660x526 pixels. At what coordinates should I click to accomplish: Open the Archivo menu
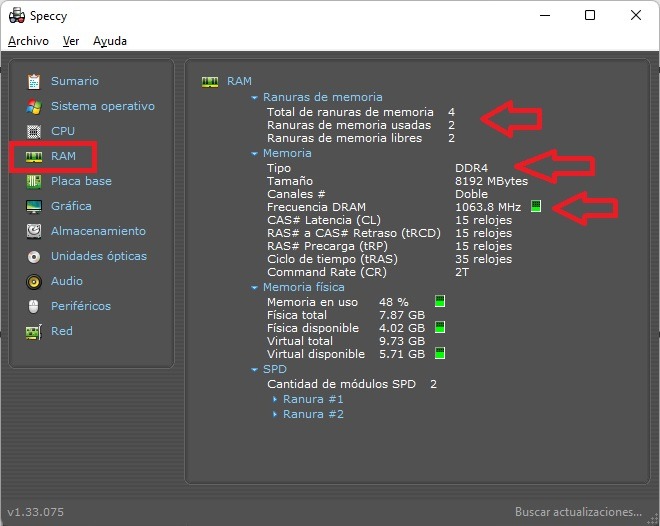coord(28,41)
